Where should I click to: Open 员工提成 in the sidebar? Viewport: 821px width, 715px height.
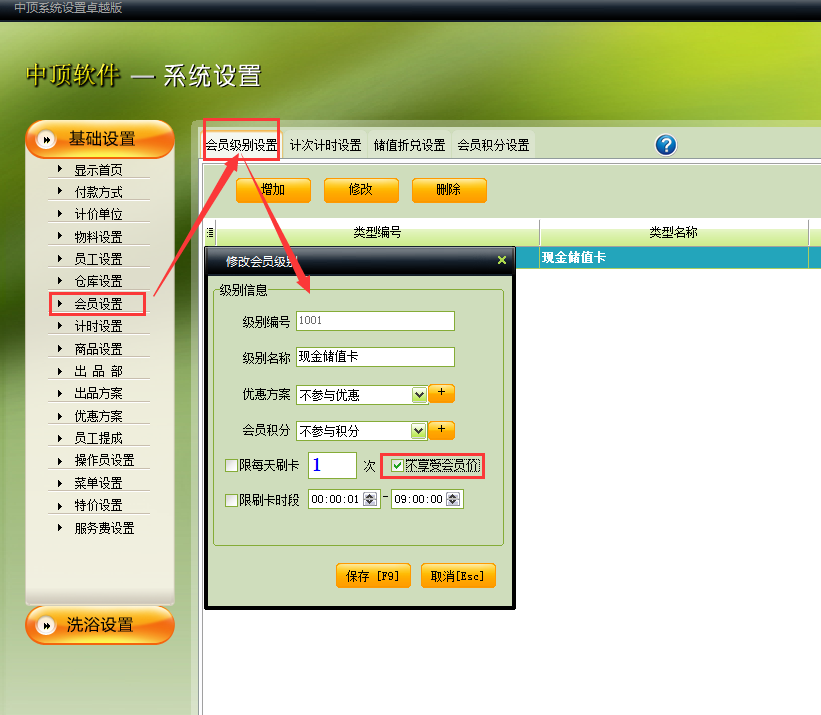click(x=98, y=438)
